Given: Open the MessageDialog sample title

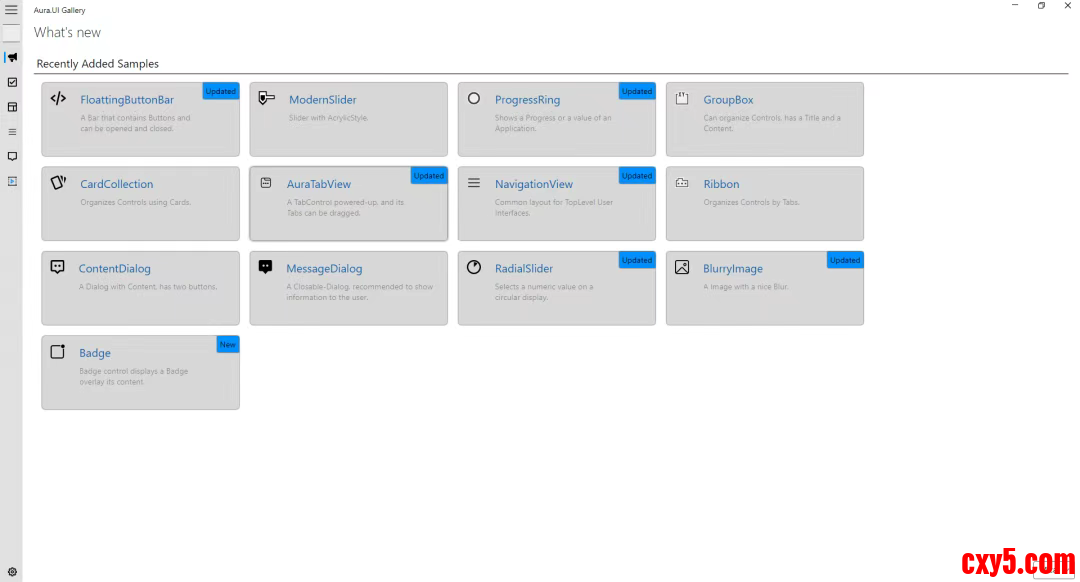Looking at the screenshot, I should click(x=324, y=269).
